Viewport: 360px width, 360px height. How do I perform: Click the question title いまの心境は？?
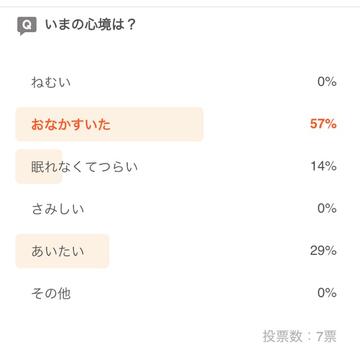click(x=90, y=25)
